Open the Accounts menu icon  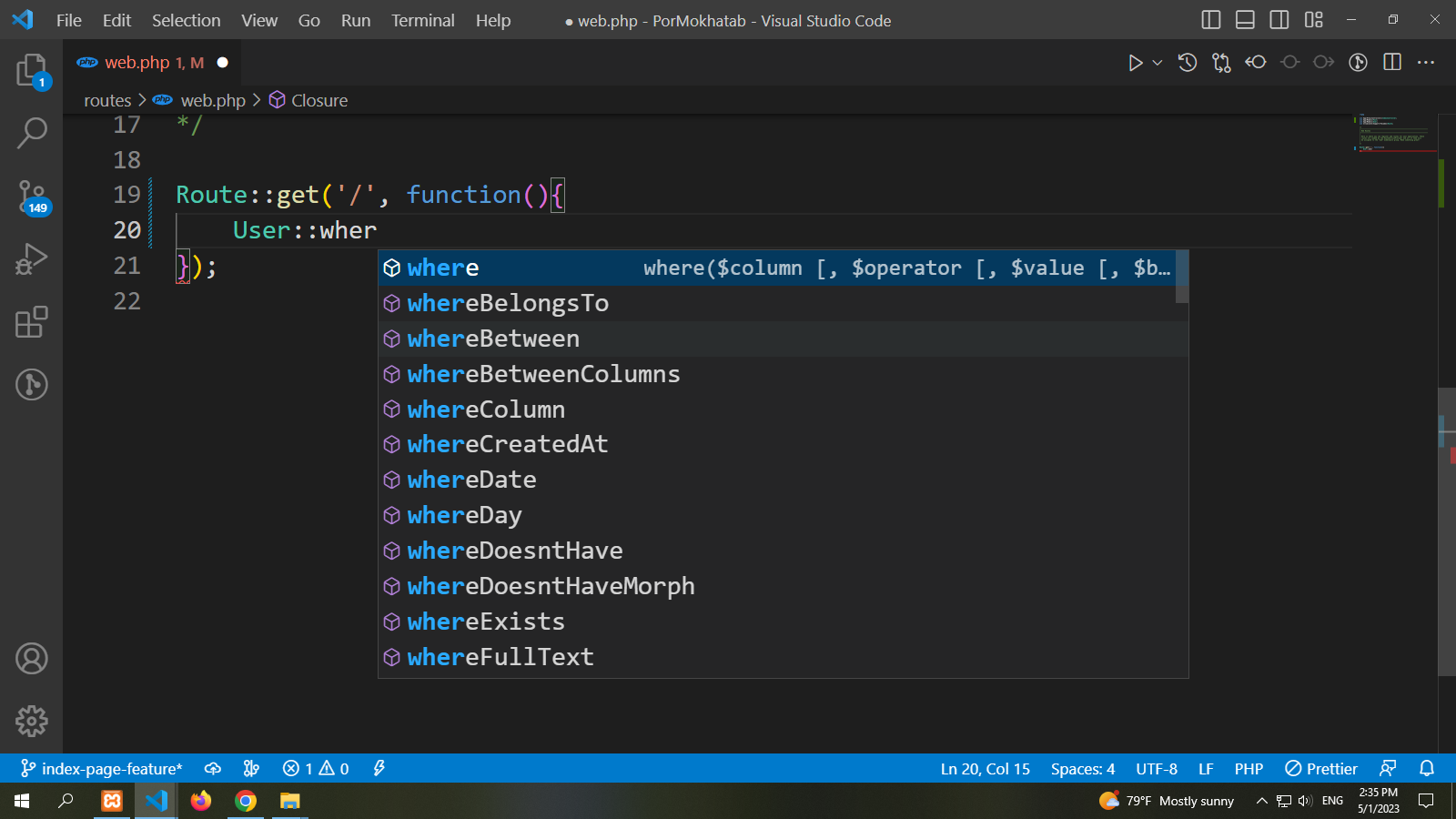pyautogui.click(x=32, y=659)
